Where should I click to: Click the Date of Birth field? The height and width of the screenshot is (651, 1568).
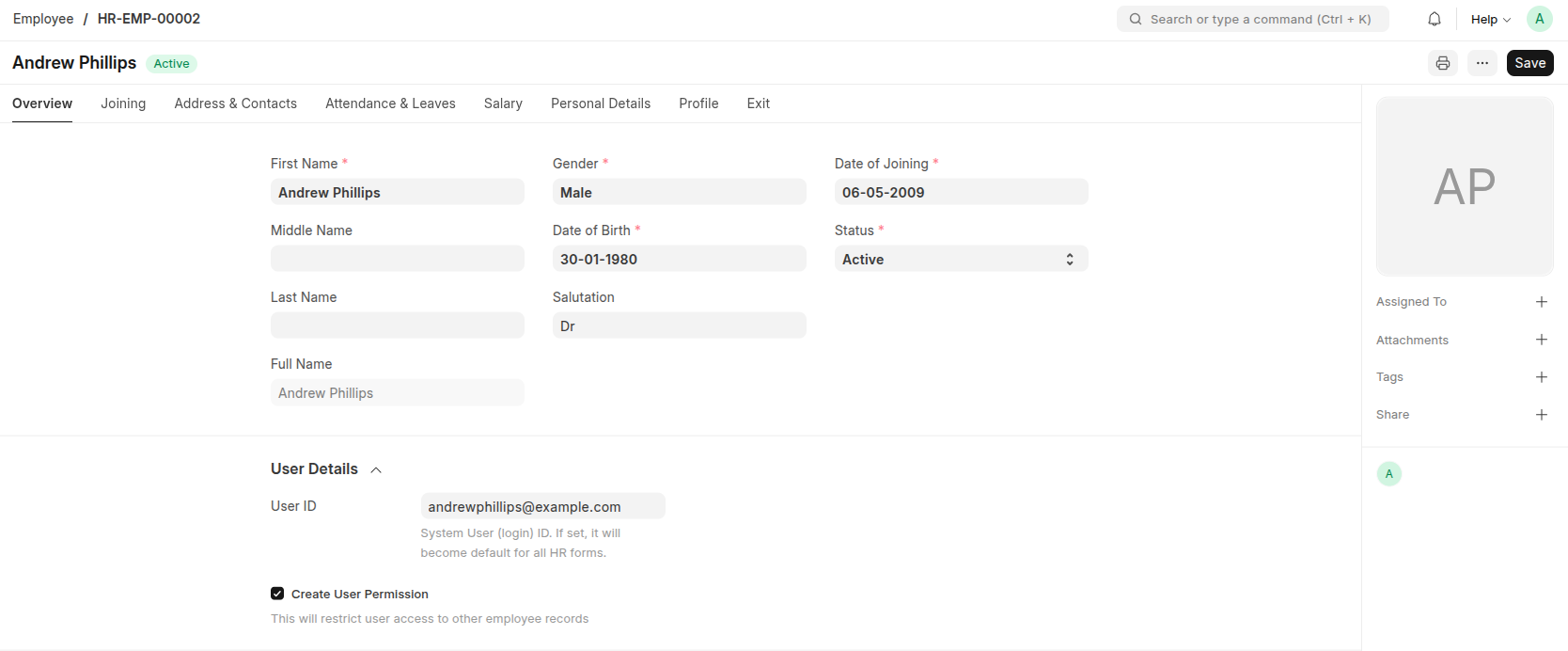pos(680,259)
